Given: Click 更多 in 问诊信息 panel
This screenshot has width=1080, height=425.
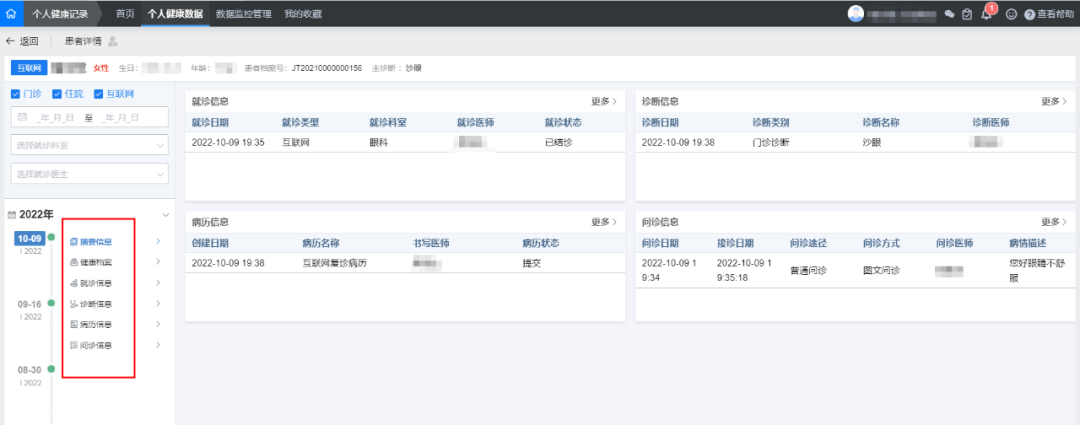Looking at the screenshot, I should click(1054, 222).
